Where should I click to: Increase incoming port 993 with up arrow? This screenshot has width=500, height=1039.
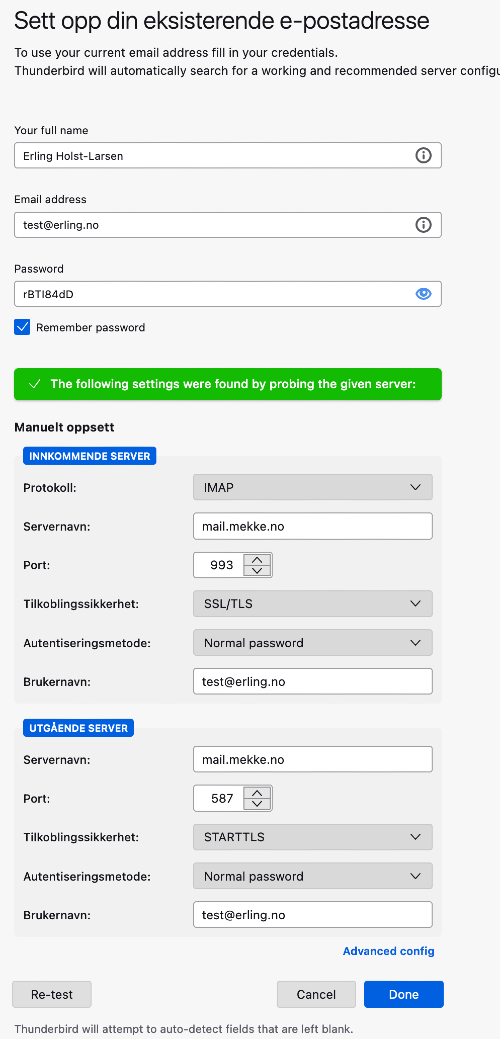click(258, 559)
